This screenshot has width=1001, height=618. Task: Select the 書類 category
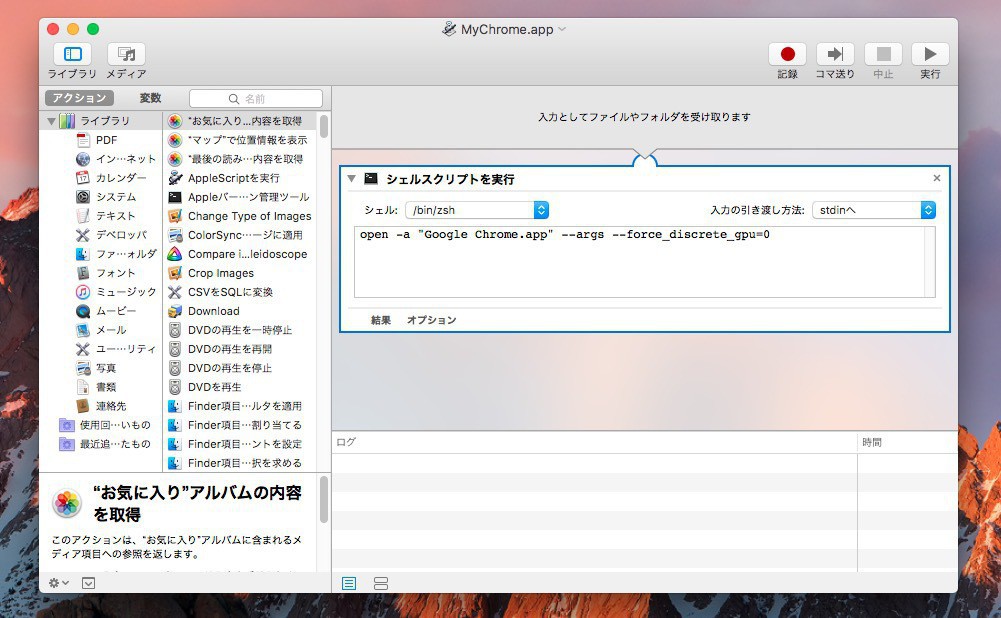(97, 387)
